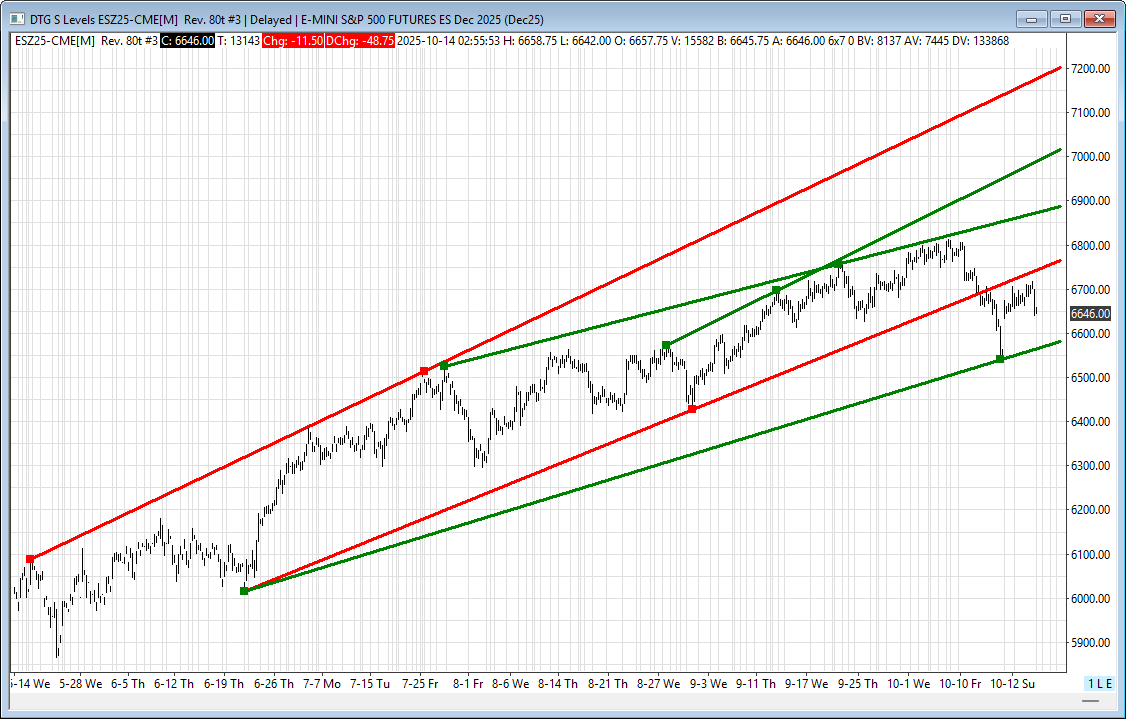Select the red anchor at the 9-3 low
The height and width of the screenshot is (719, 1126).
click(x=692, y=409)
